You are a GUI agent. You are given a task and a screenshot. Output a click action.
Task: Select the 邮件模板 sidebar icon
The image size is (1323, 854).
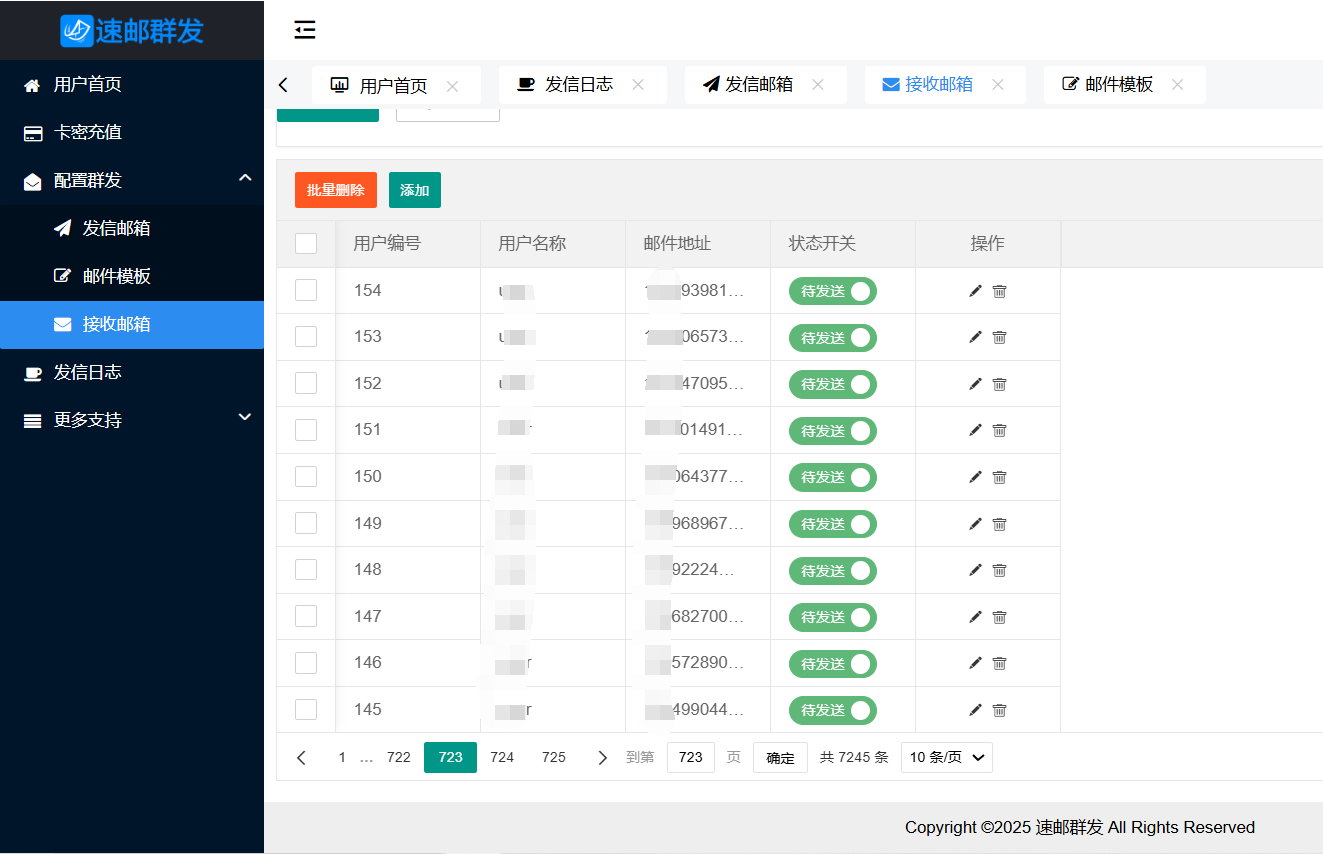[x=62, y=276]
